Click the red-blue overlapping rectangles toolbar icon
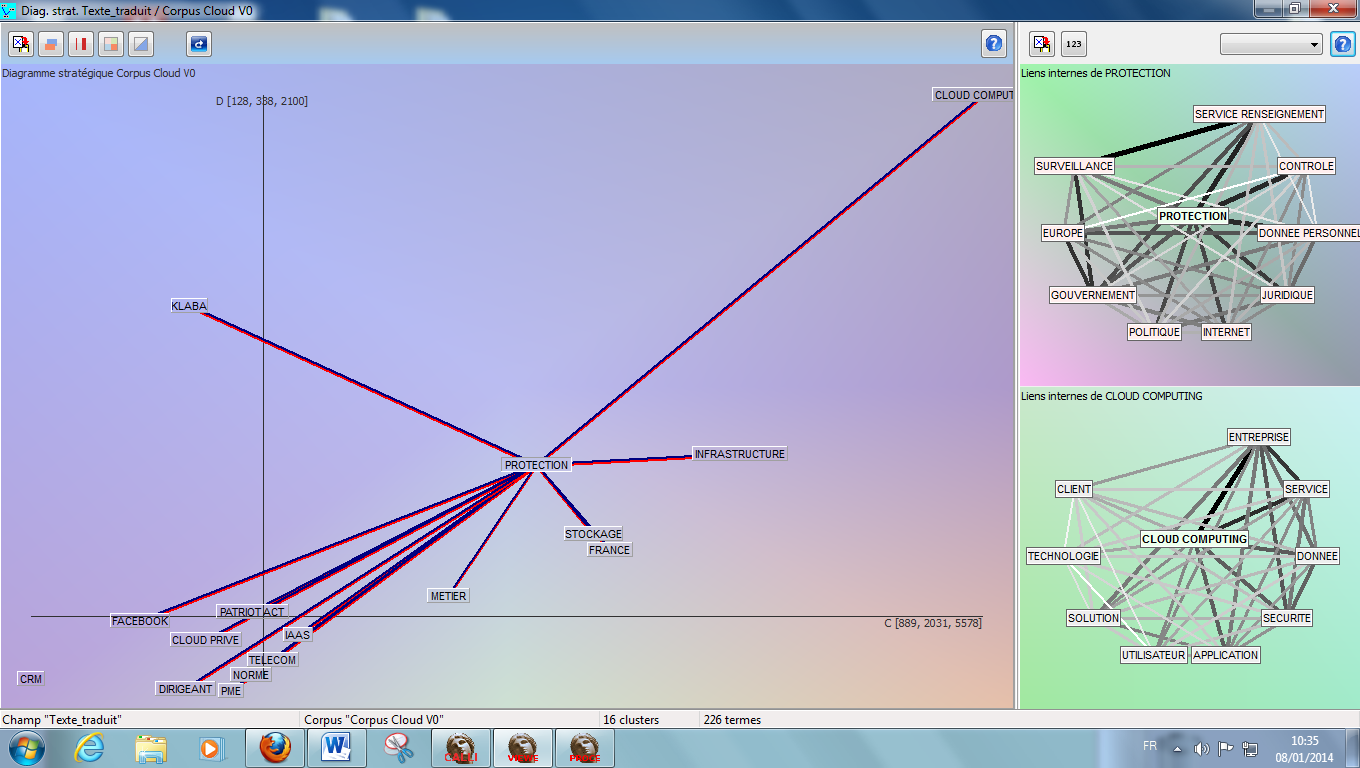The width and height of the screenshot is (1360, 768). [x=51, y=44]
